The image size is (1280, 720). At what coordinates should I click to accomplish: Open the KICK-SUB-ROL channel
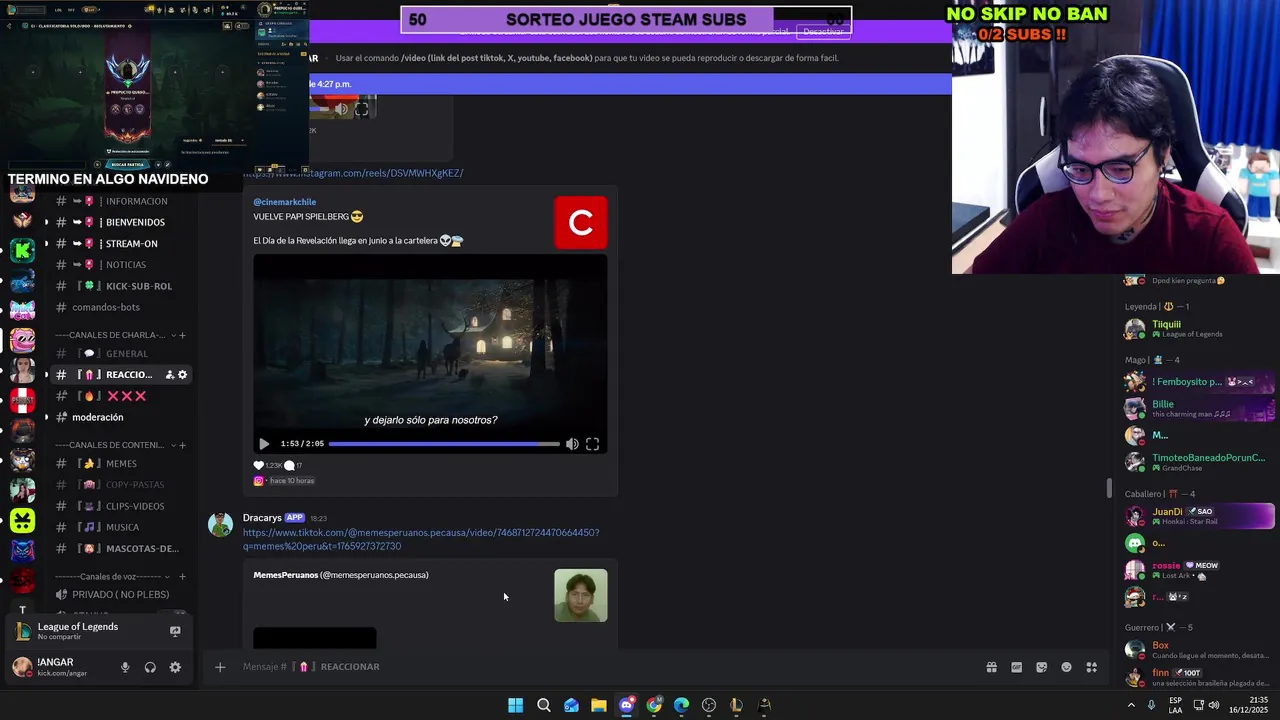[119, 286]
